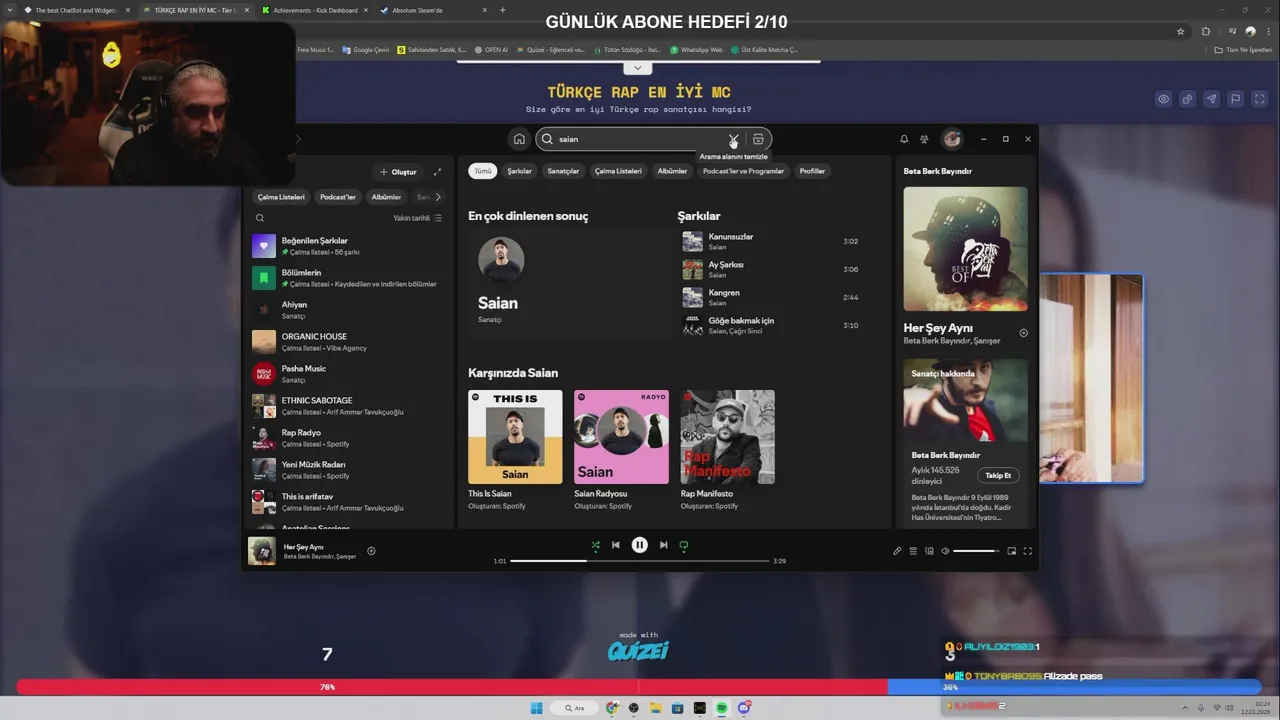Select Podcast'ler ve Programlar filter
The image size is (1280, 720).
point(743,171)
